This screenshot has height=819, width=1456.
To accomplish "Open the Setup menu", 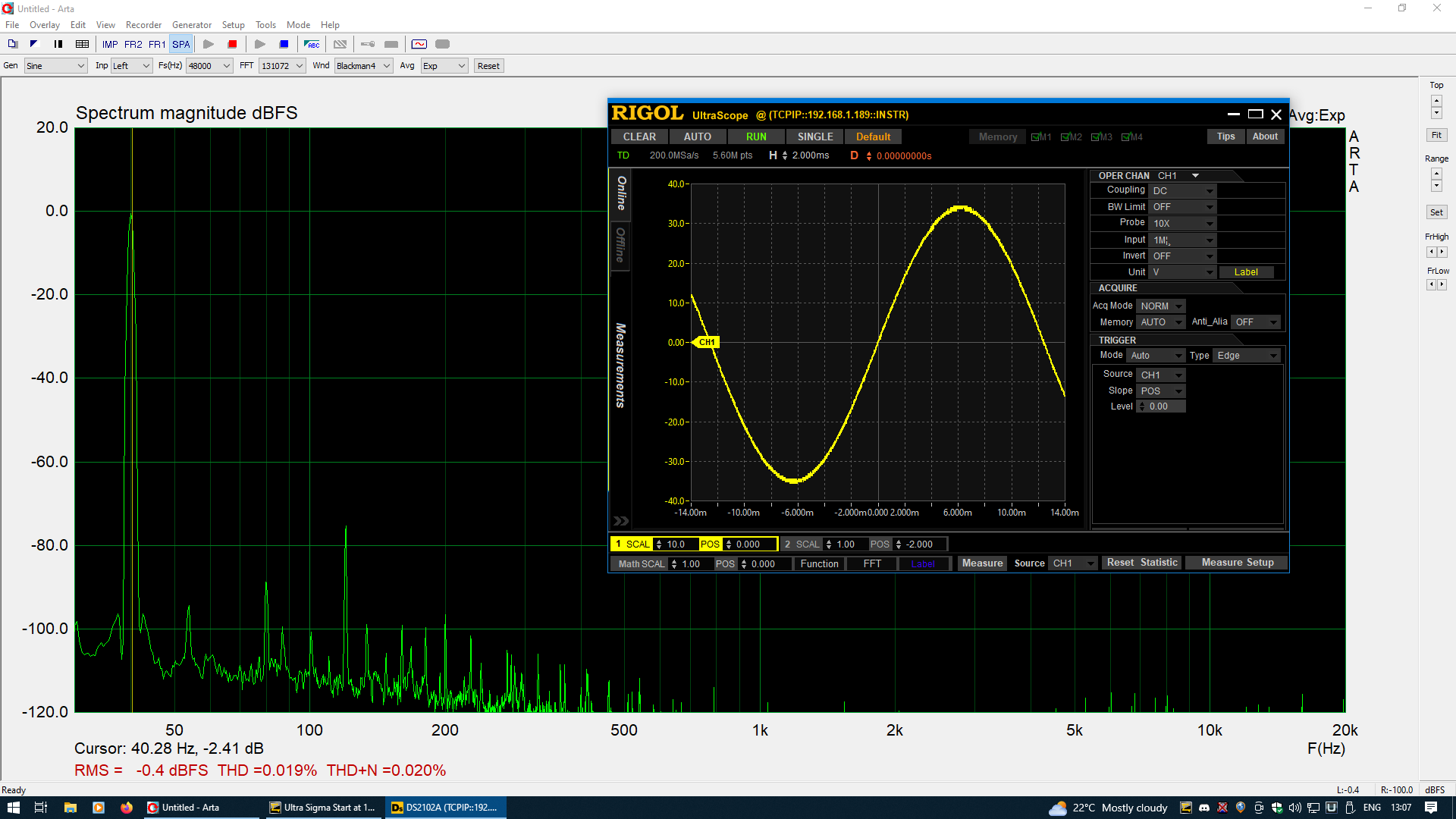I will pyautogui.click(x=234, y=25).
